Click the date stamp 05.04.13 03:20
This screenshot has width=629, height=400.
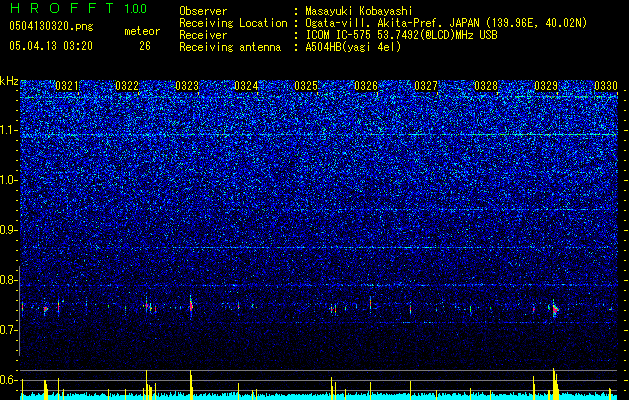[x=51, y=46]
